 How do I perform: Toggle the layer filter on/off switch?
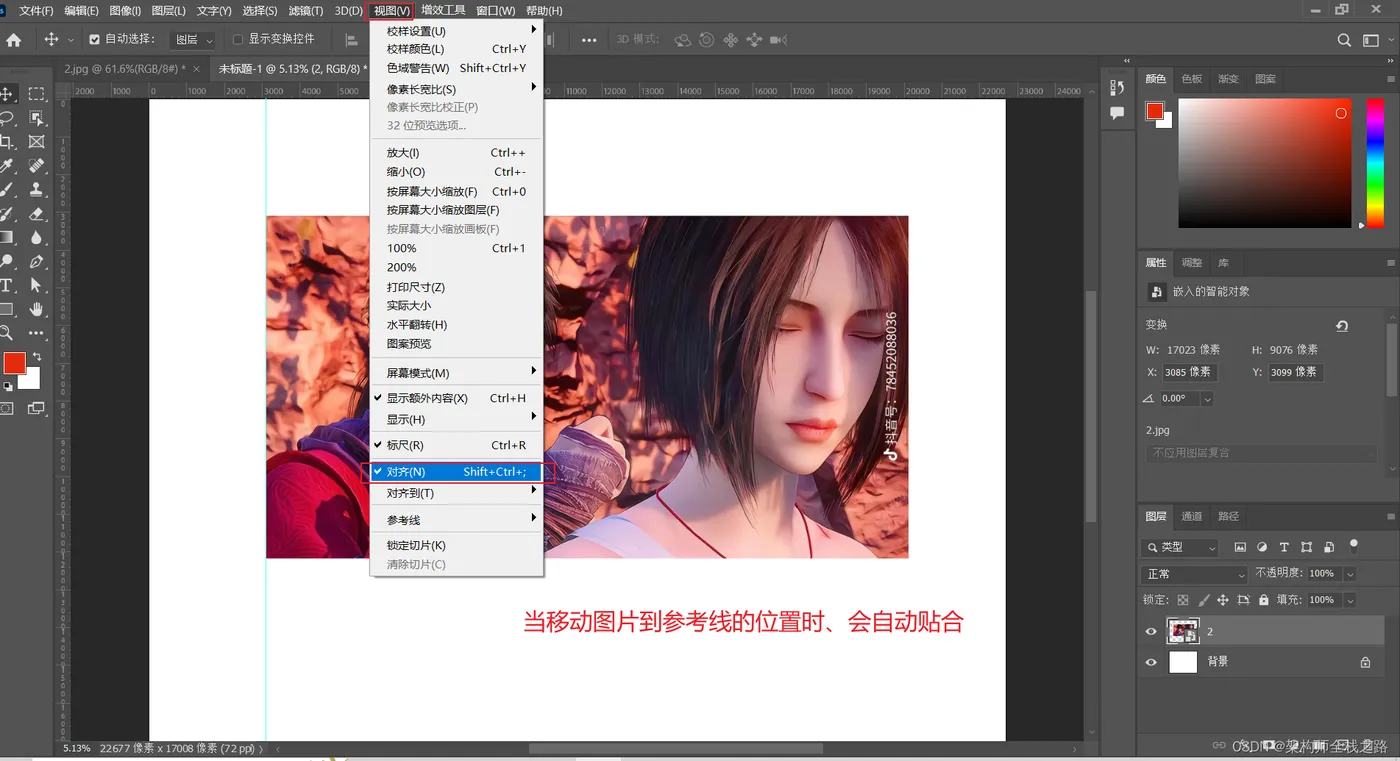pyautogui.click(x=1354, y=546)
